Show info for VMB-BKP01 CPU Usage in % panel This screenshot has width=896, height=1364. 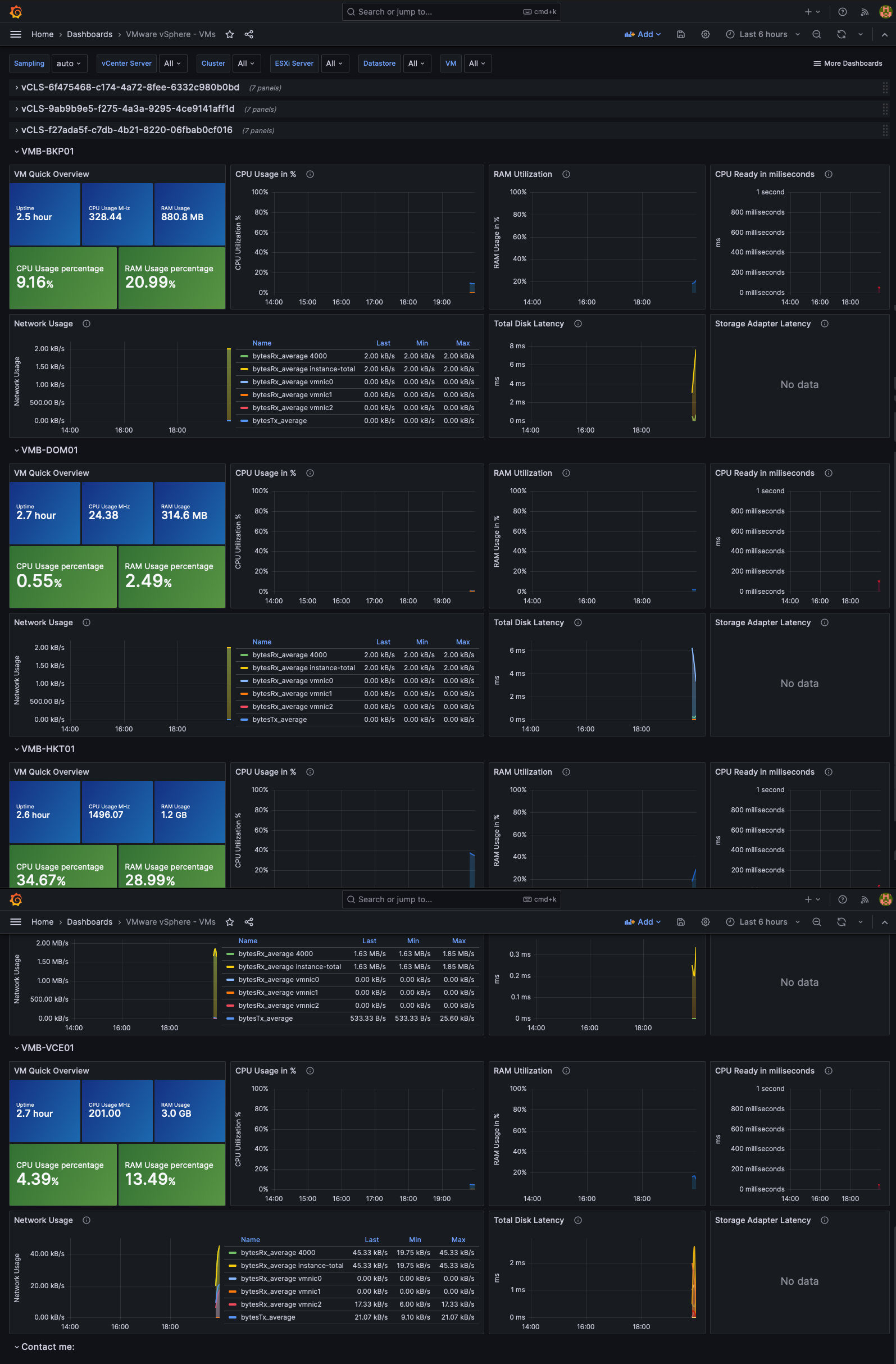(x=310, y=174)
